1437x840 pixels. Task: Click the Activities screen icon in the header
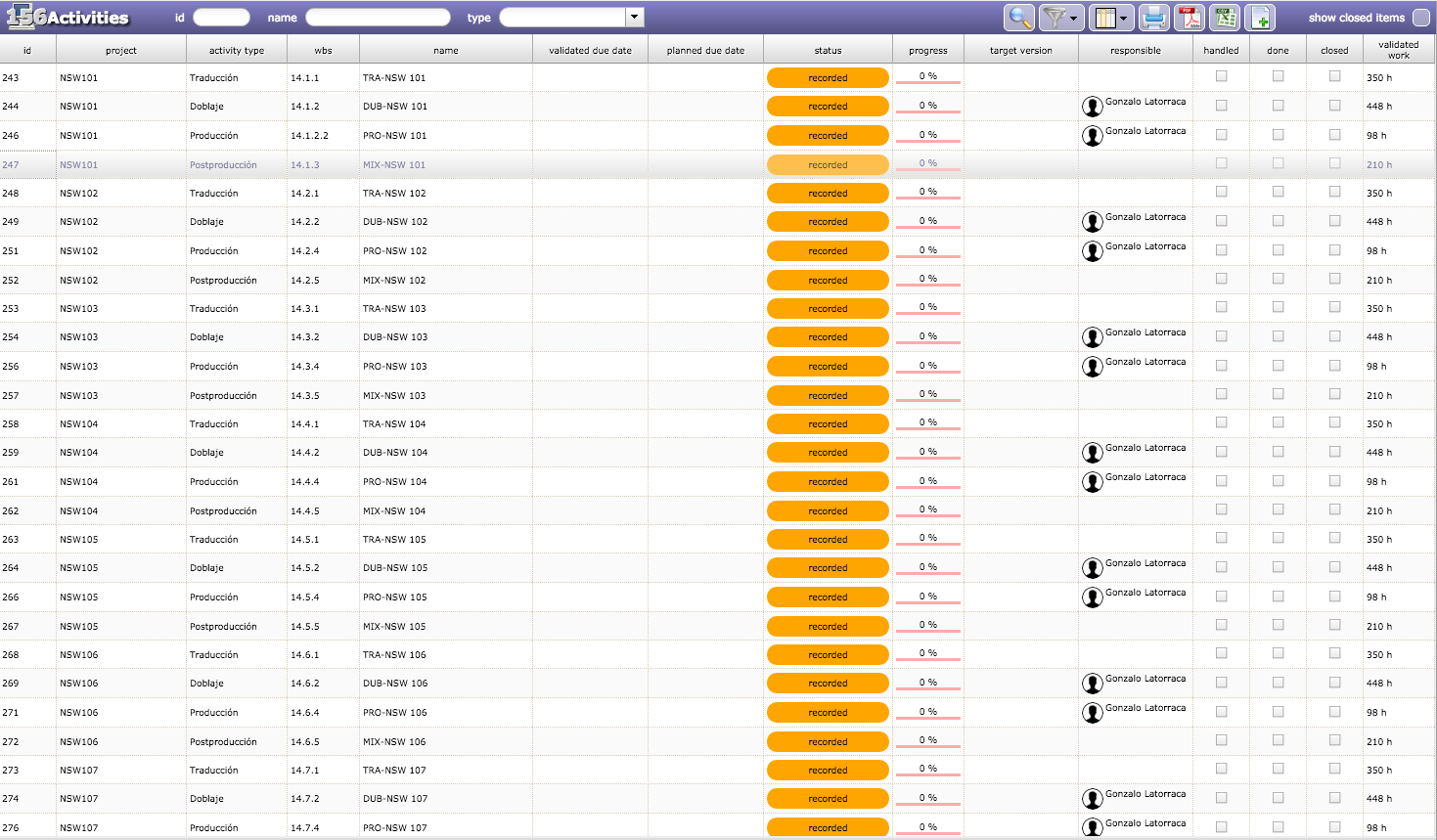(x=24, y=17)
